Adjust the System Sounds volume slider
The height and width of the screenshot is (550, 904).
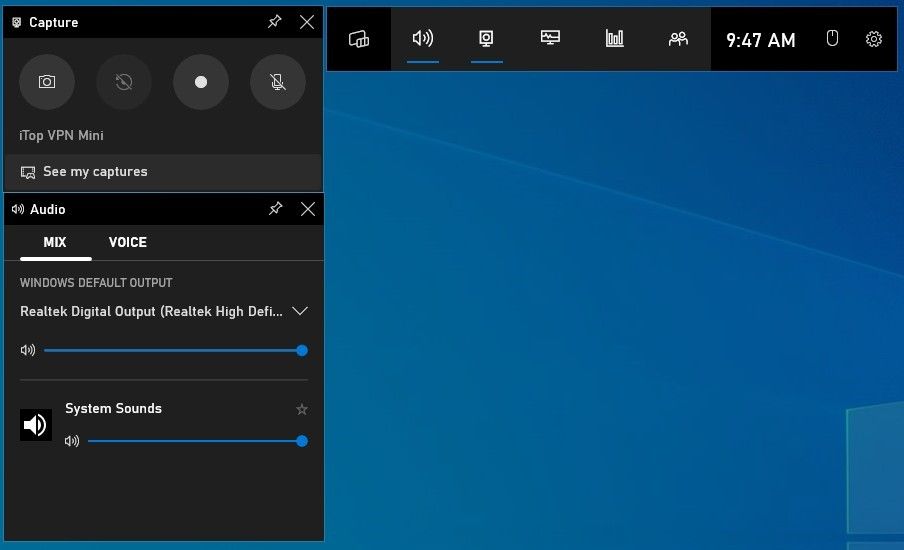197,441
